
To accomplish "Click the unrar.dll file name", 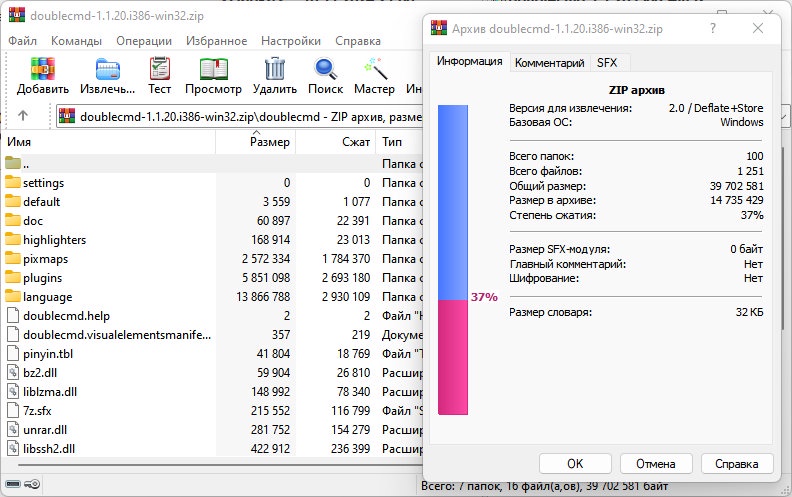I will tap(45, 430).
